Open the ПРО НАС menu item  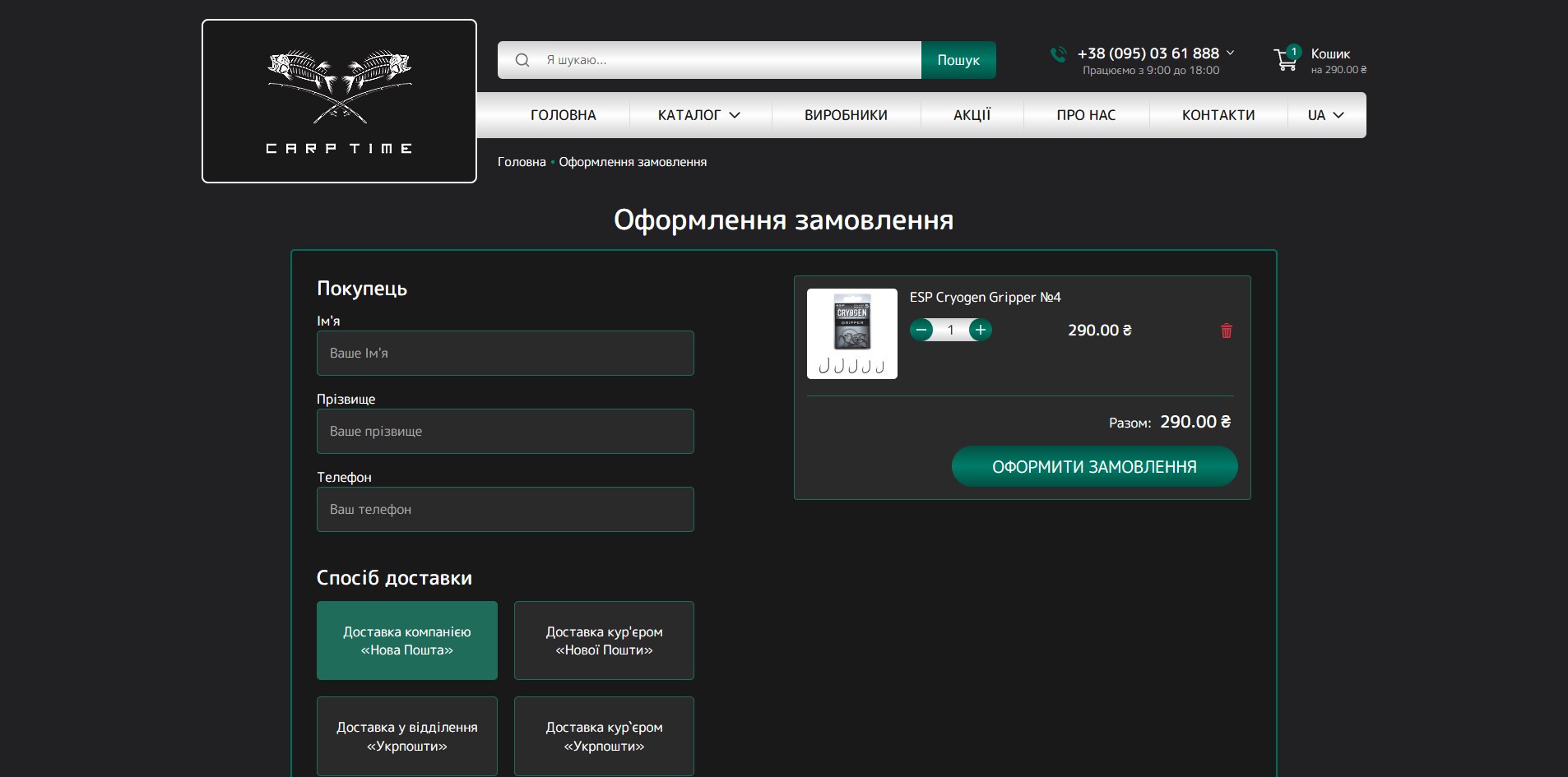pyautogui.click(x=1086, y=115)
